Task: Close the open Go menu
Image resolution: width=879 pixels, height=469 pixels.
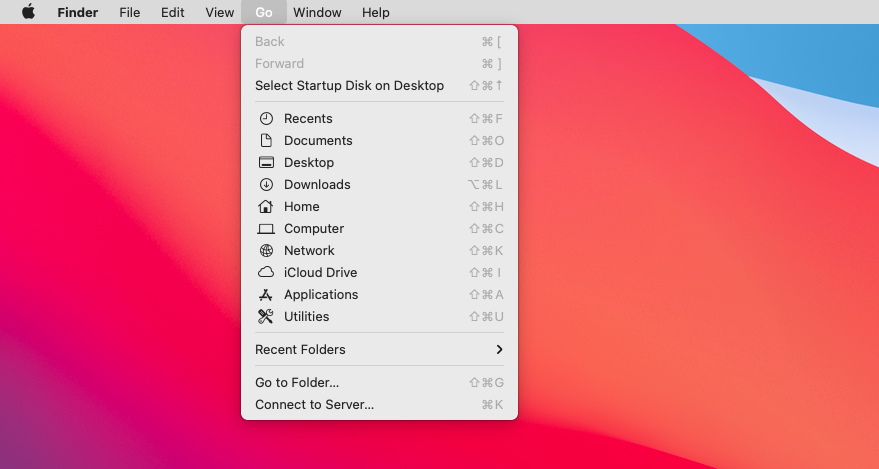Action: point(263,12)
